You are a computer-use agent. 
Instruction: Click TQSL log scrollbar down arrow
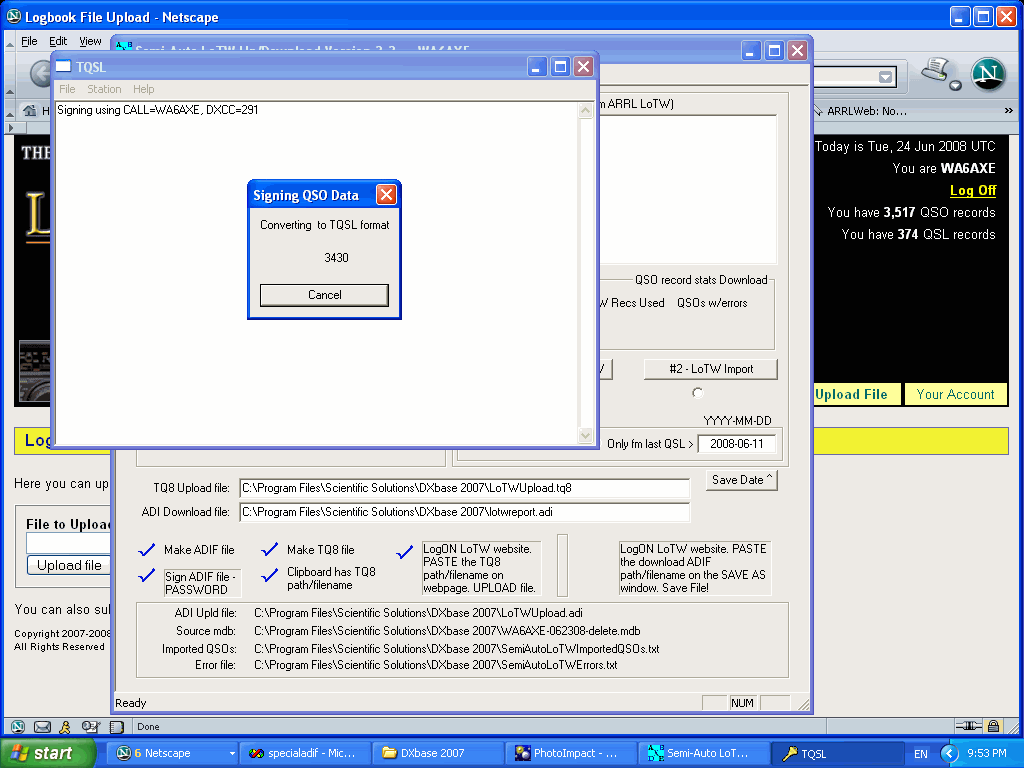[x=586, y=435]
